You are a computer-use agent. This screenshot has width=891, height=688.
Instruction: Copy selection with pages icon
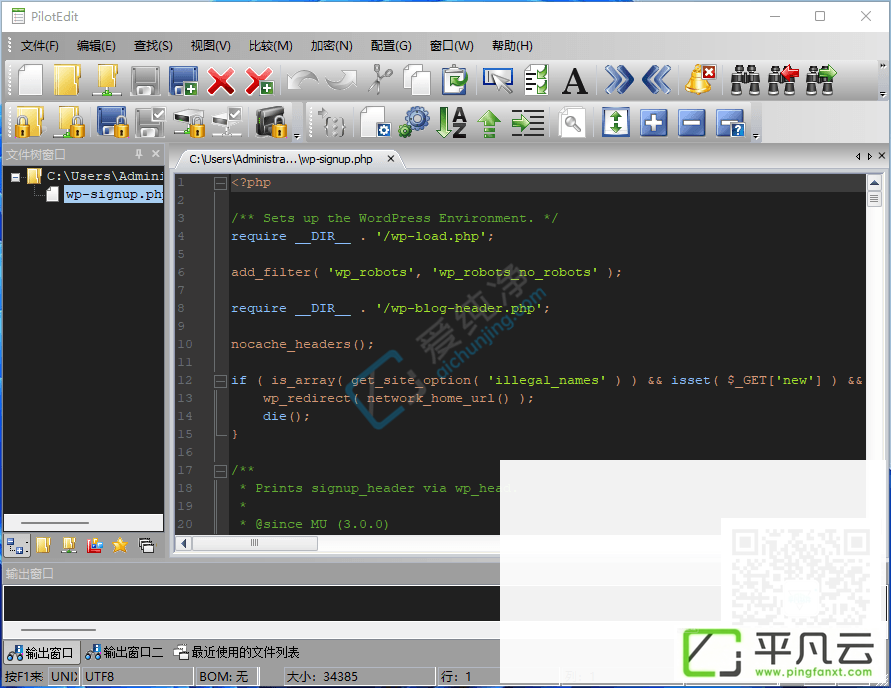point(417,80)
